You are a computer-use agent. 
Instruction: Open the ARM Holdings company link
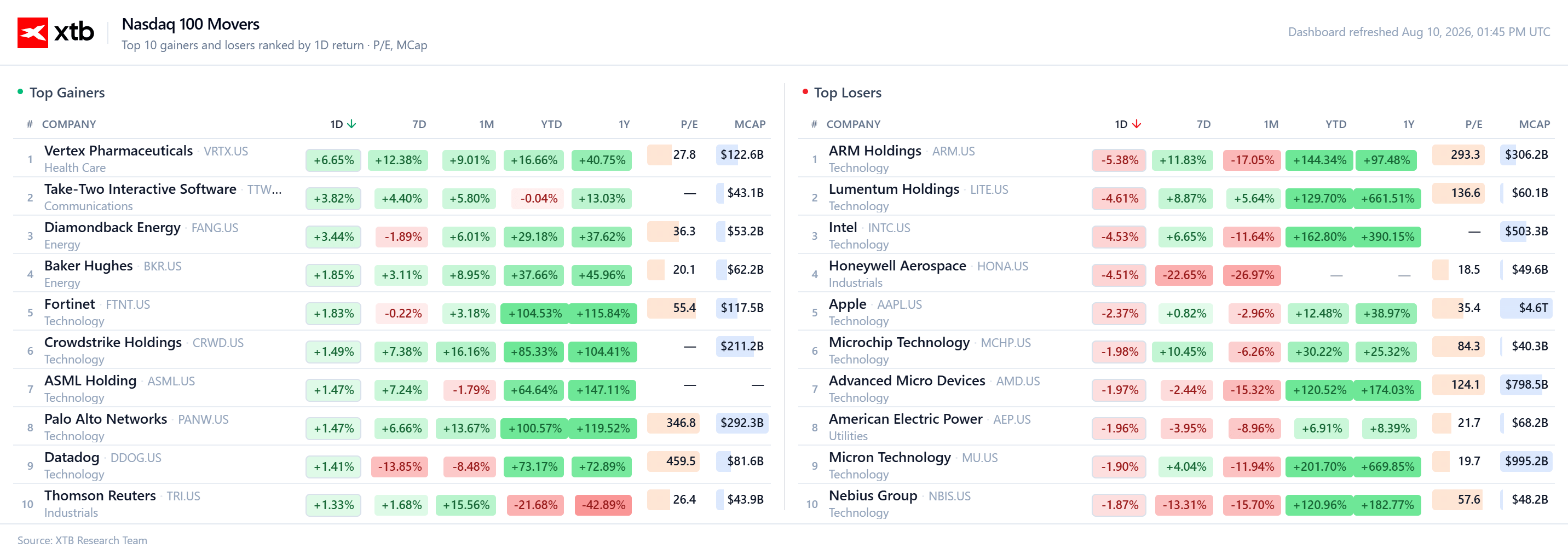(x=875, y=151)
